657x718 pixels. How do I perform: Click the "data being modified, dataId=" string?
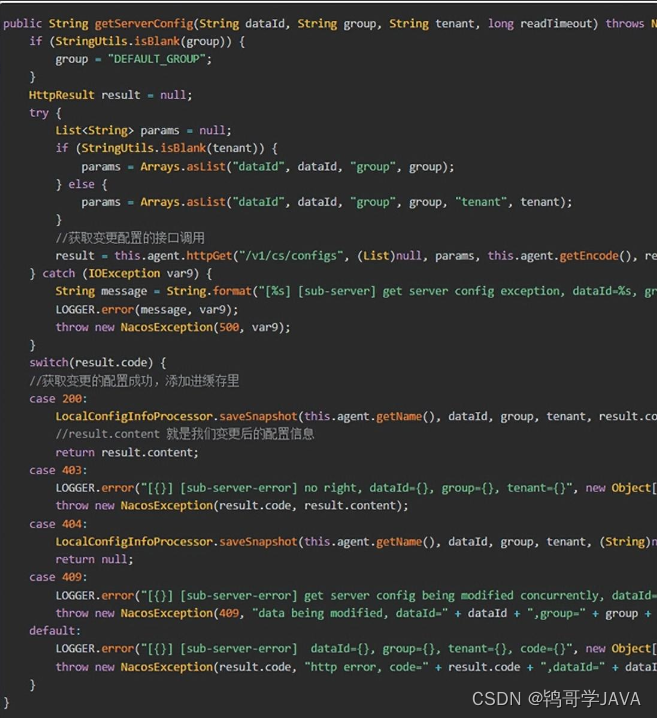[x=350, y=613]
